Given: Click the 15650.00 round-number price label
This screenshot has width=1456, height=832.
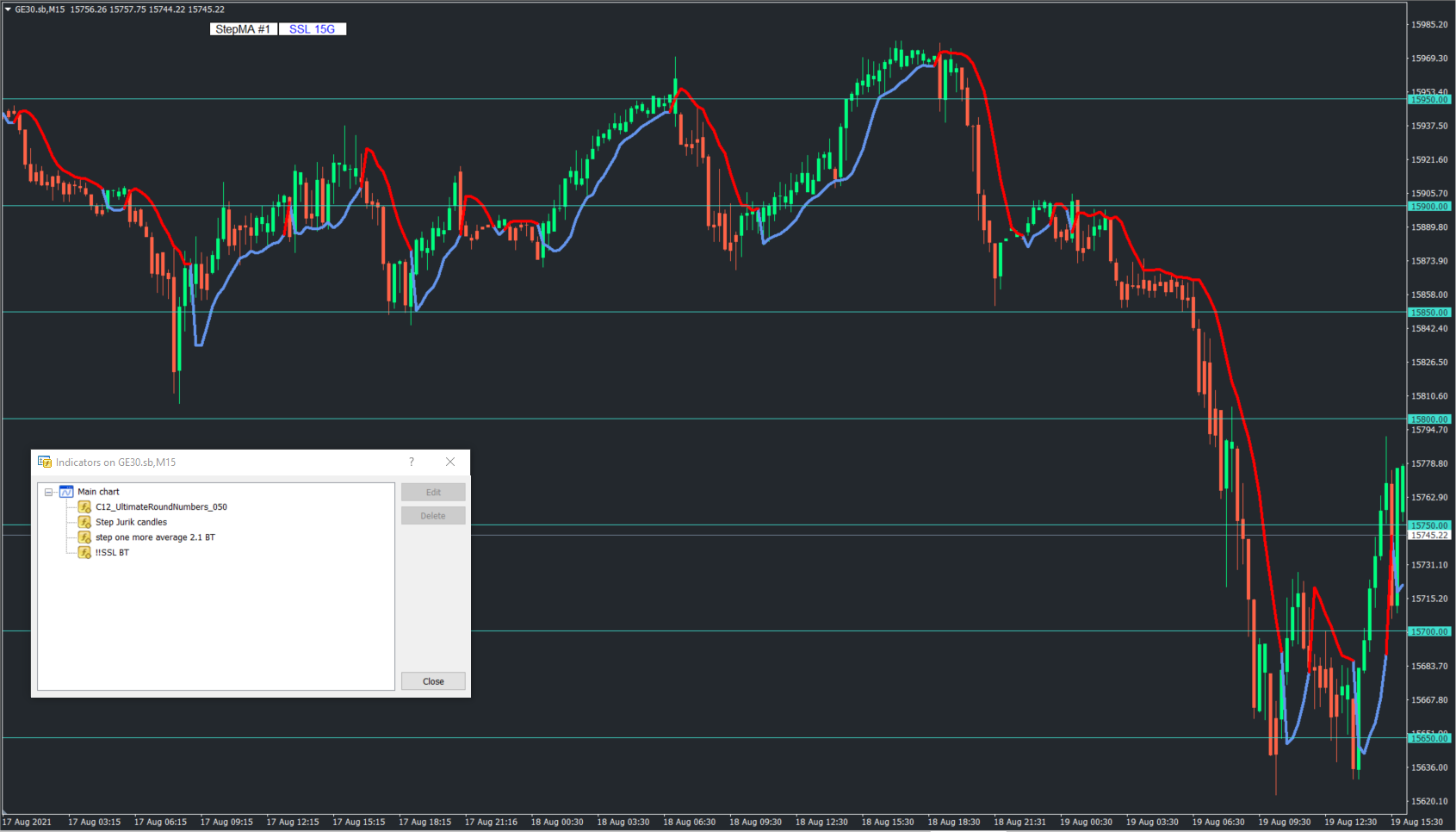Looking at the screenshot, I should (x=1429, y=739).
